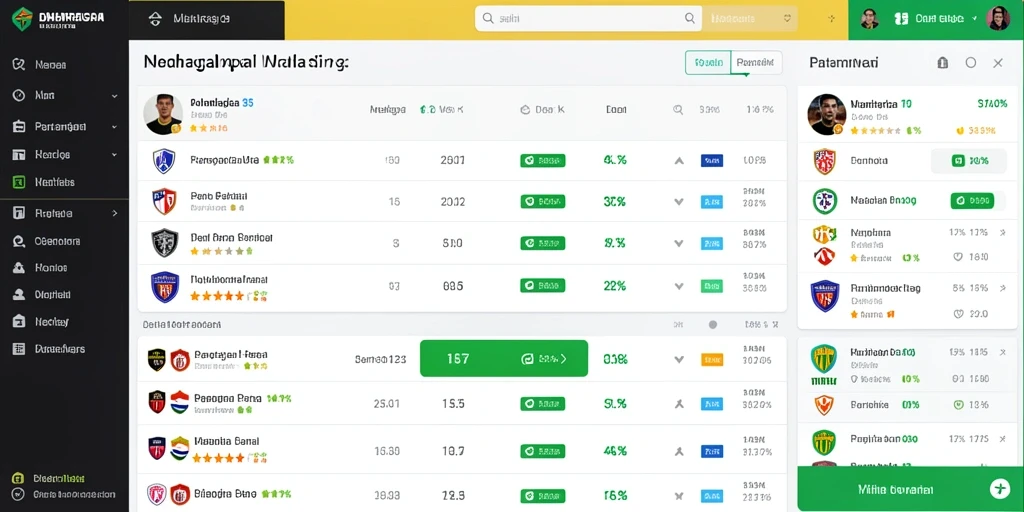Click the star icon in the yellow top bar
This screenshot has height=512, width=1024.
tap(831, 19)
